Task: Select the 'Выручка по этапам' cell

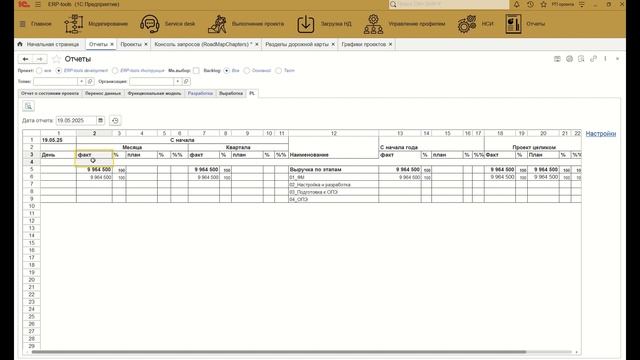Action: coord(333,169)
